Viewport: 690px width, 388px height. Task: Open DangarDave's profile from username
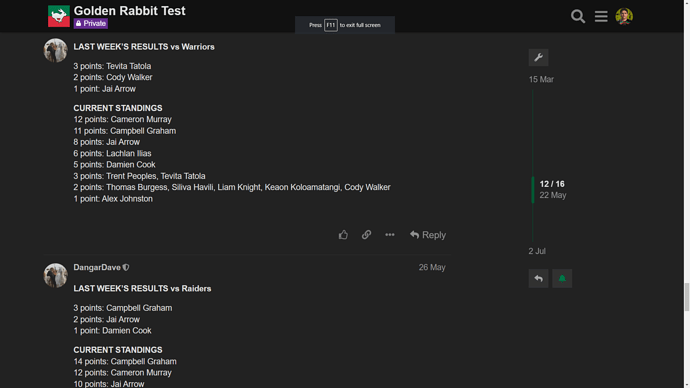click(x=97, y=267)
